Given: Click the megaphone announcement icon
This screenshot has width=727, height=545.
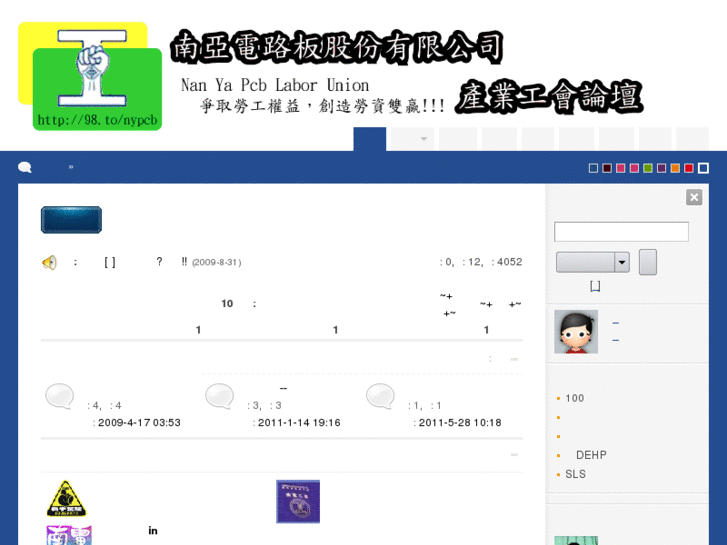Looking at the screenshot, I should tap(49, 263).
